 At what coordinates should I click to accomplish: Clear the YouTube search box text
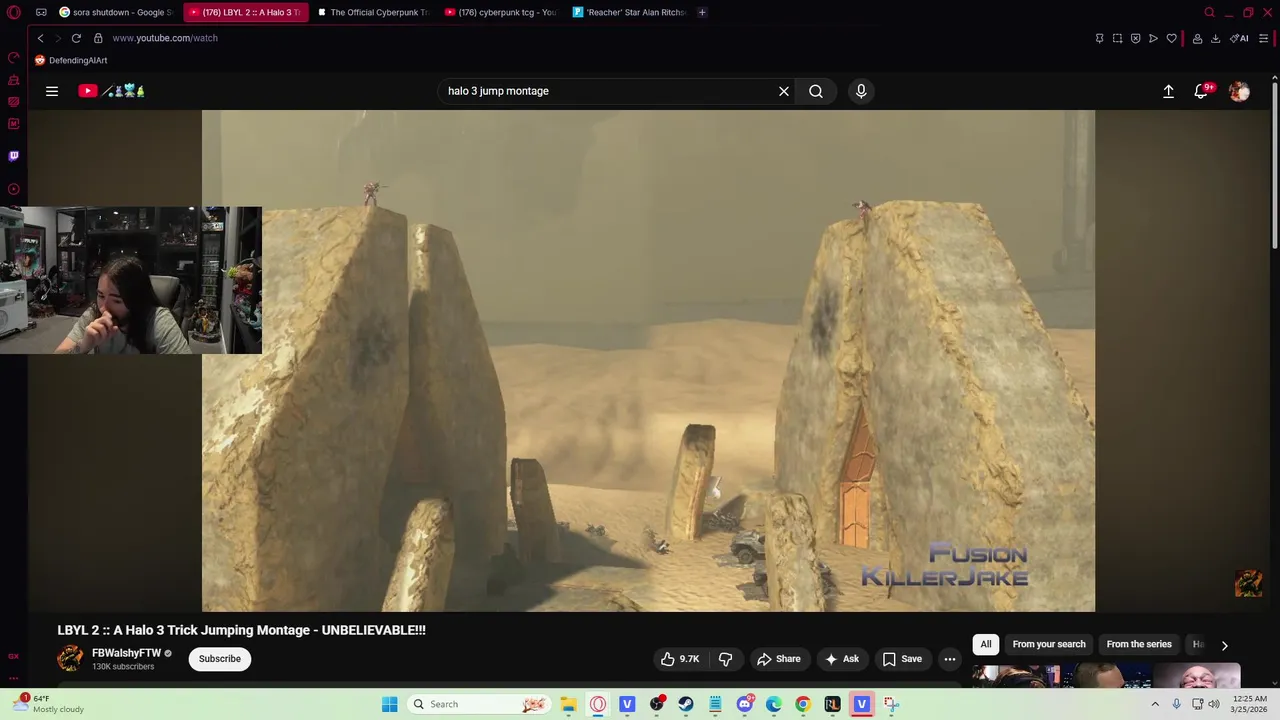784,91
